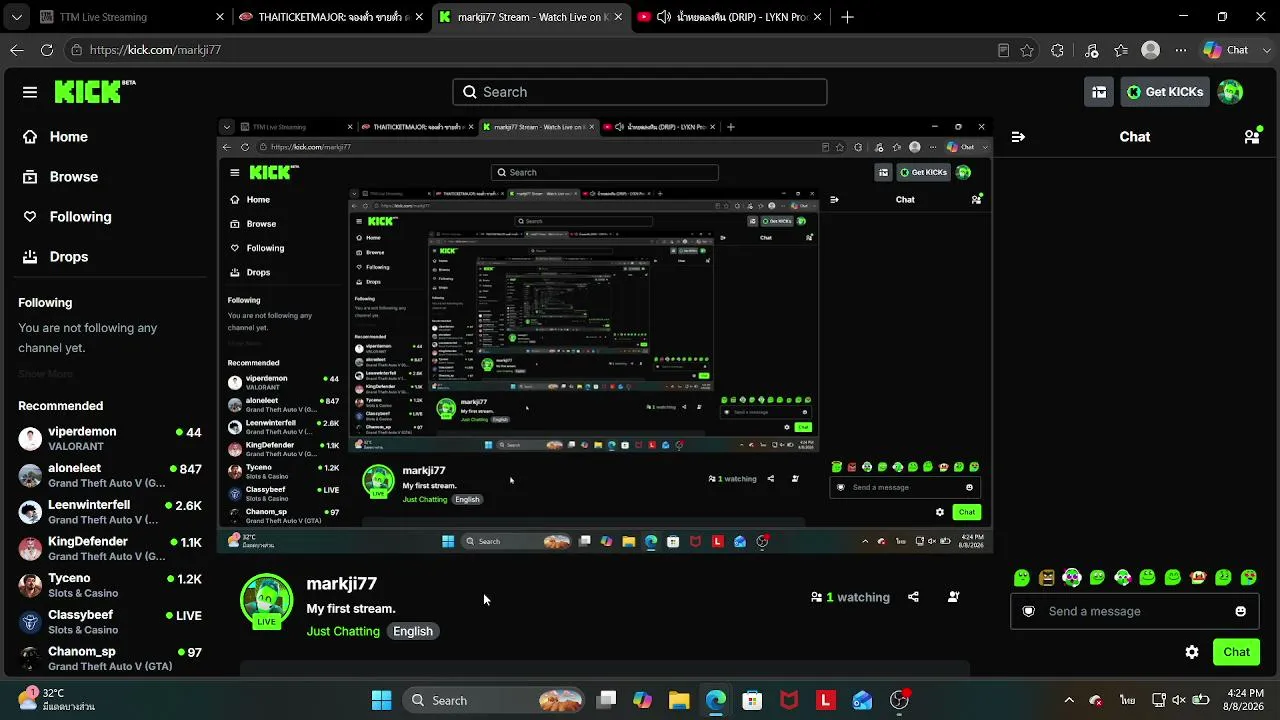This screenshot has height=720, width=1280.
Task: Open browser extensions menu
Action: 1058,50
